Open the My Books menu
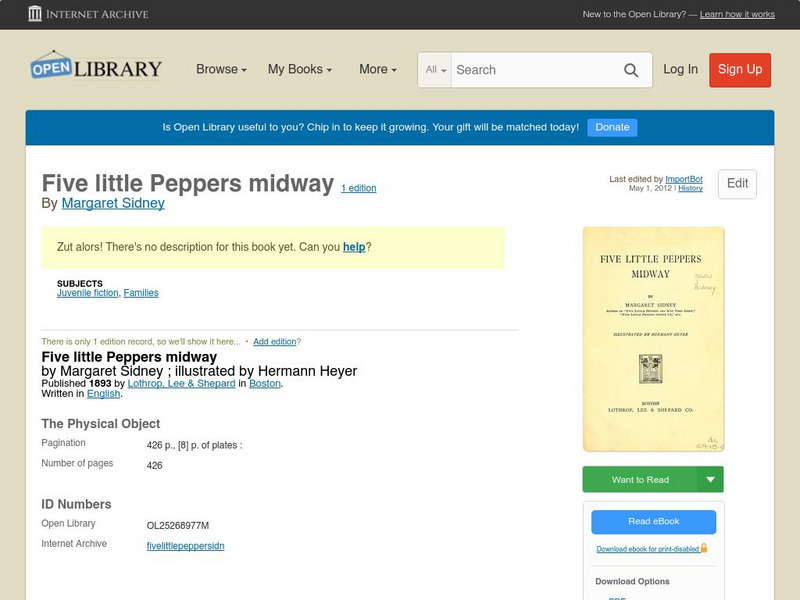 [x=302, y=70]
